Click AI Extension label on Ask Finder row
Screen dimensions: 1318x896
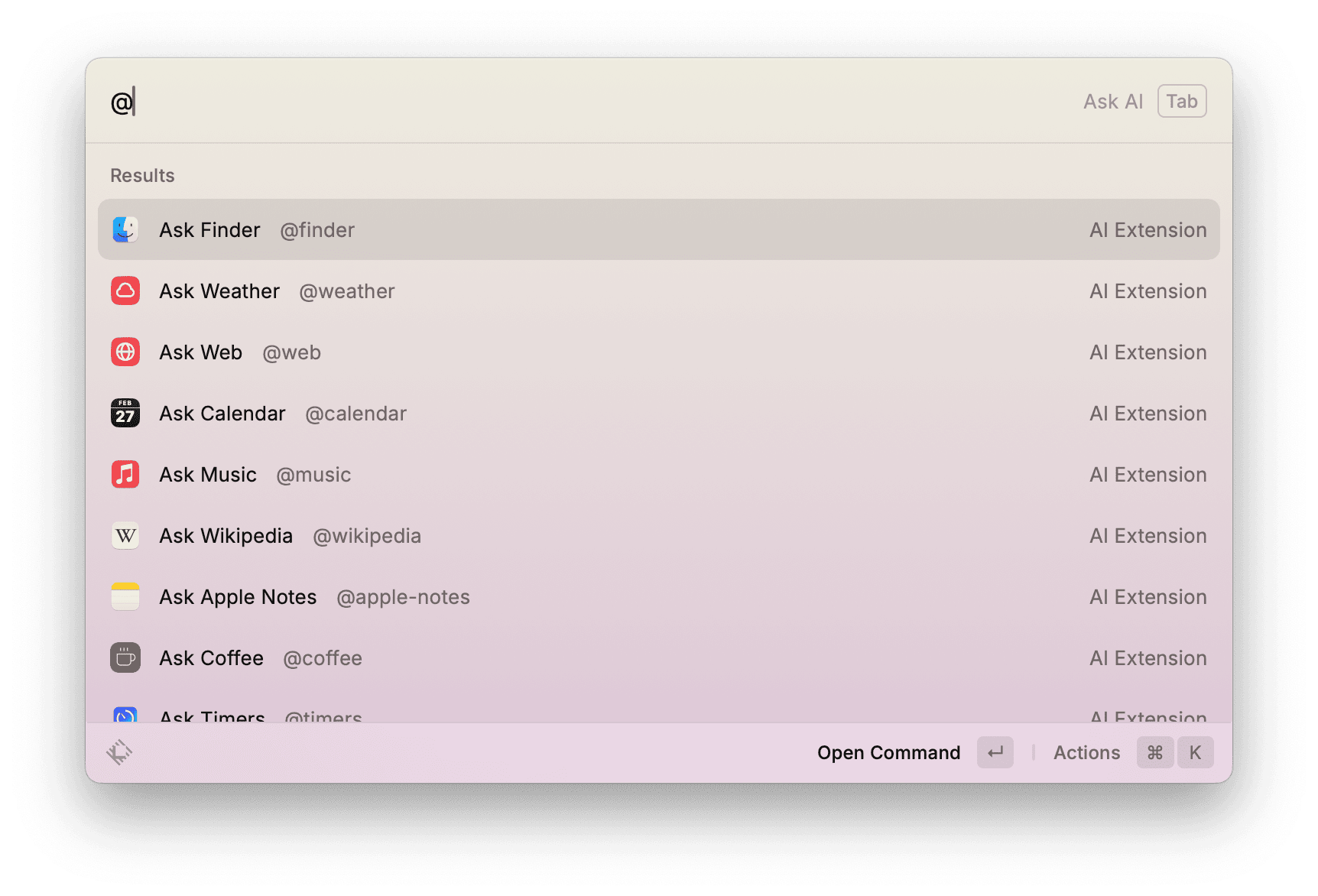coord(1148,230)
